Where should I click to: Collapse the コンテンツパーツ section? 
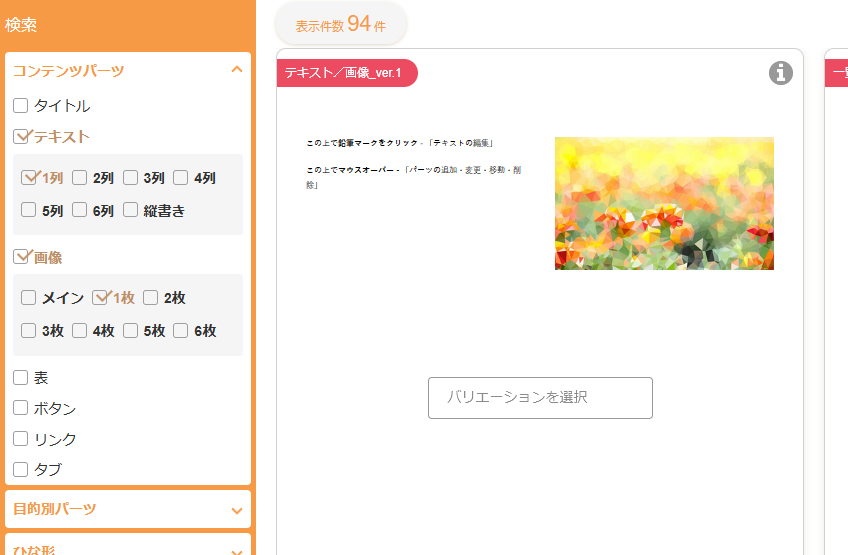tap(237, 70)
